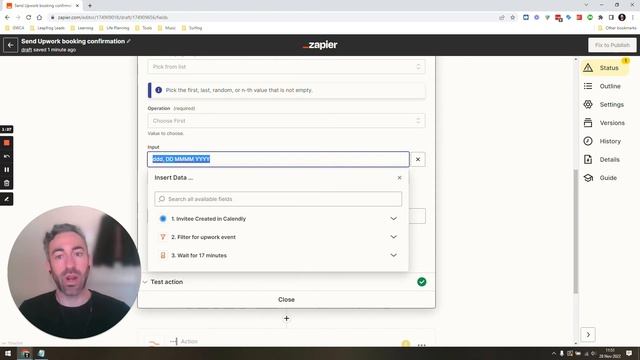Screen dimensions: 640x360
Task: Click the green Test action checkmark
Action: point(422,282)
